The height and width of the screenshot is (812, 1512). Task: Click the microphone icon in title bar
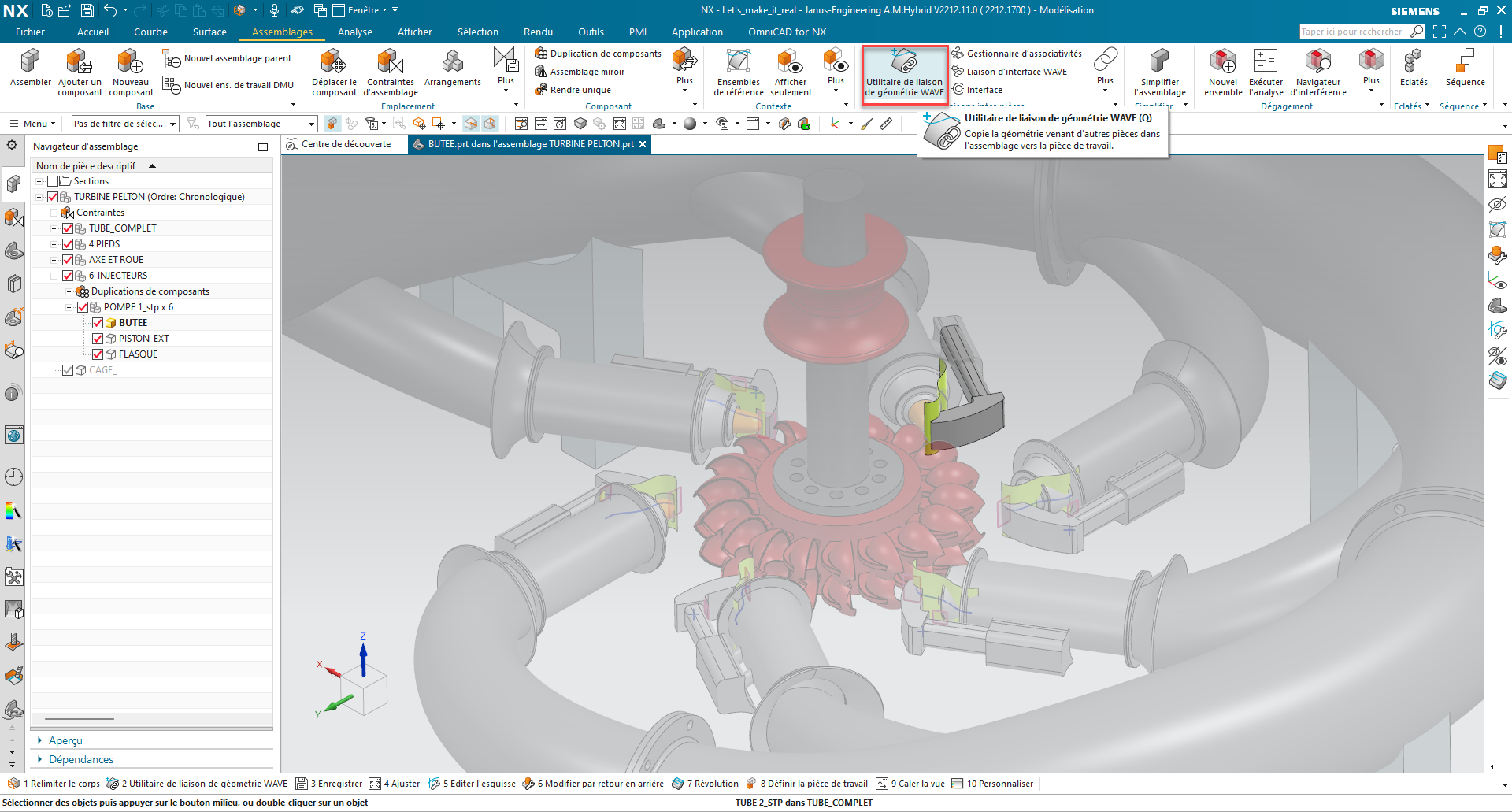point(274,10)
